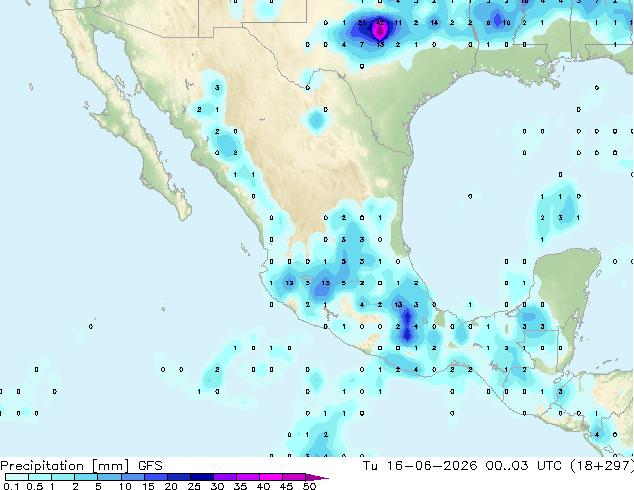Click the "7" precipitation value on the map
The image size is (634, 490).
tap(362, 44)
